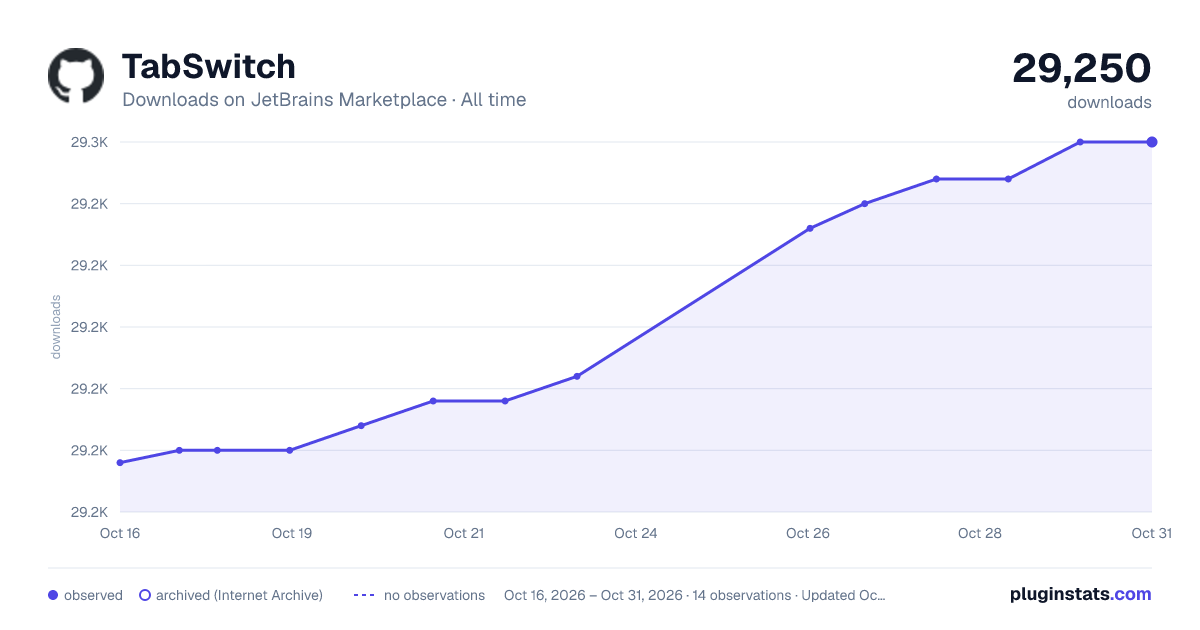Click the hollow archived legend circle
Viewport: 1200px width, 630px height.
point(145,595)
